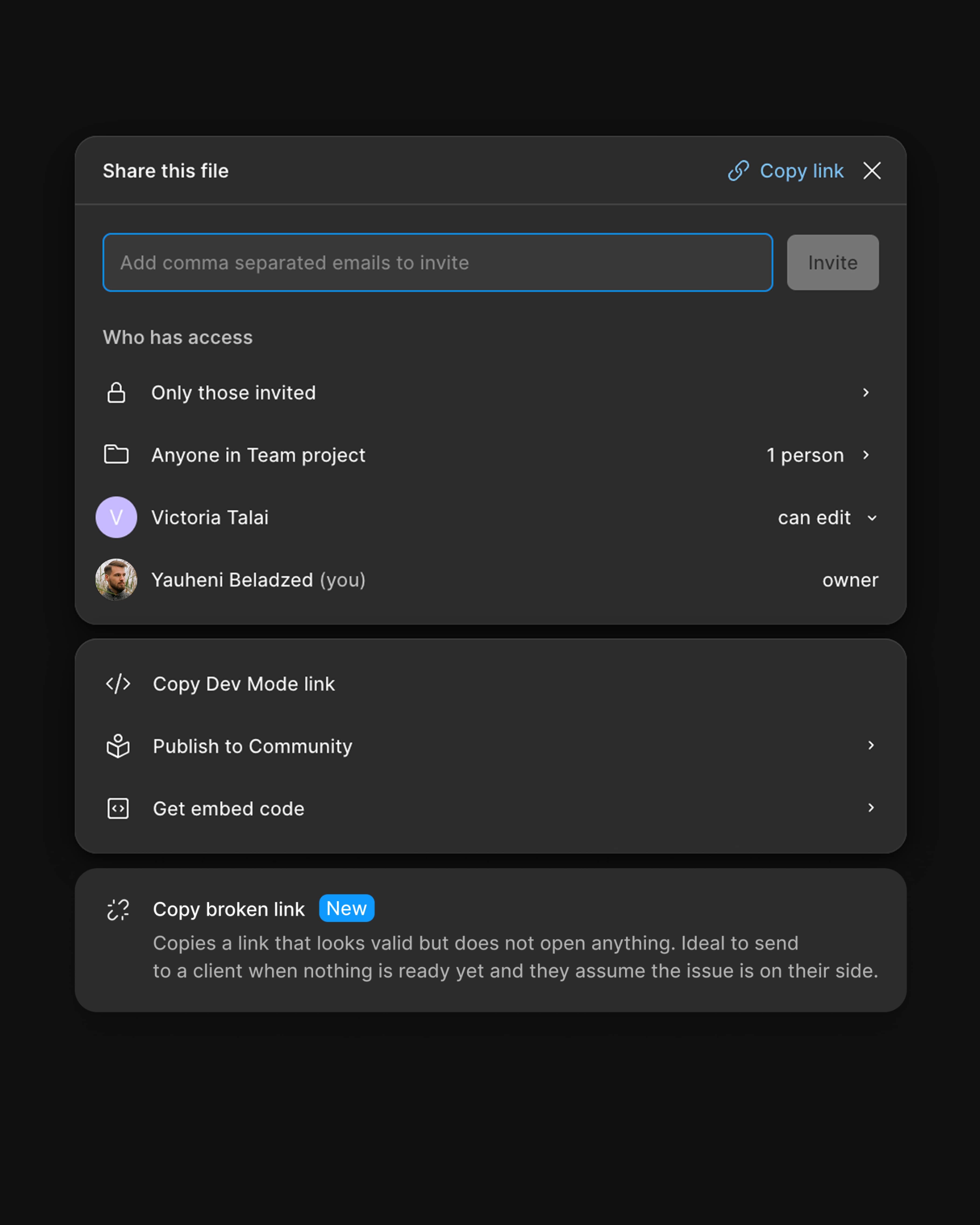Image resolution: width=980 pixels, height=1225 pixels.
Task: Click the lock icon for Only those invited
Action: [x=116, y=393]
